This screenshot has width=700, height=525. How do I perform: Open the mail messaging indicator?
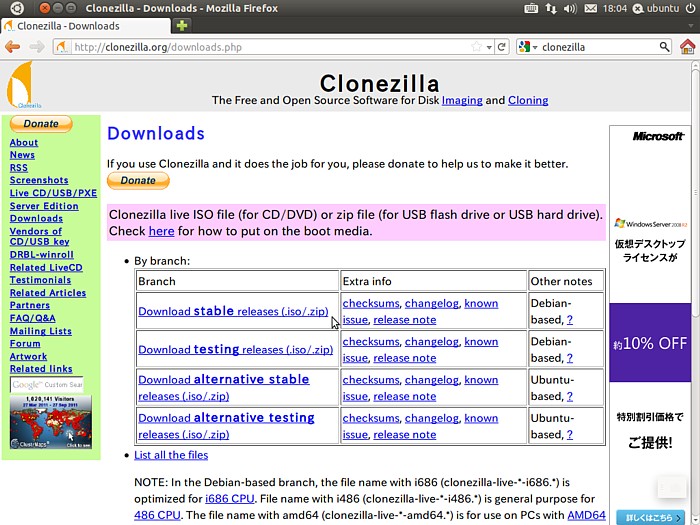590,8
